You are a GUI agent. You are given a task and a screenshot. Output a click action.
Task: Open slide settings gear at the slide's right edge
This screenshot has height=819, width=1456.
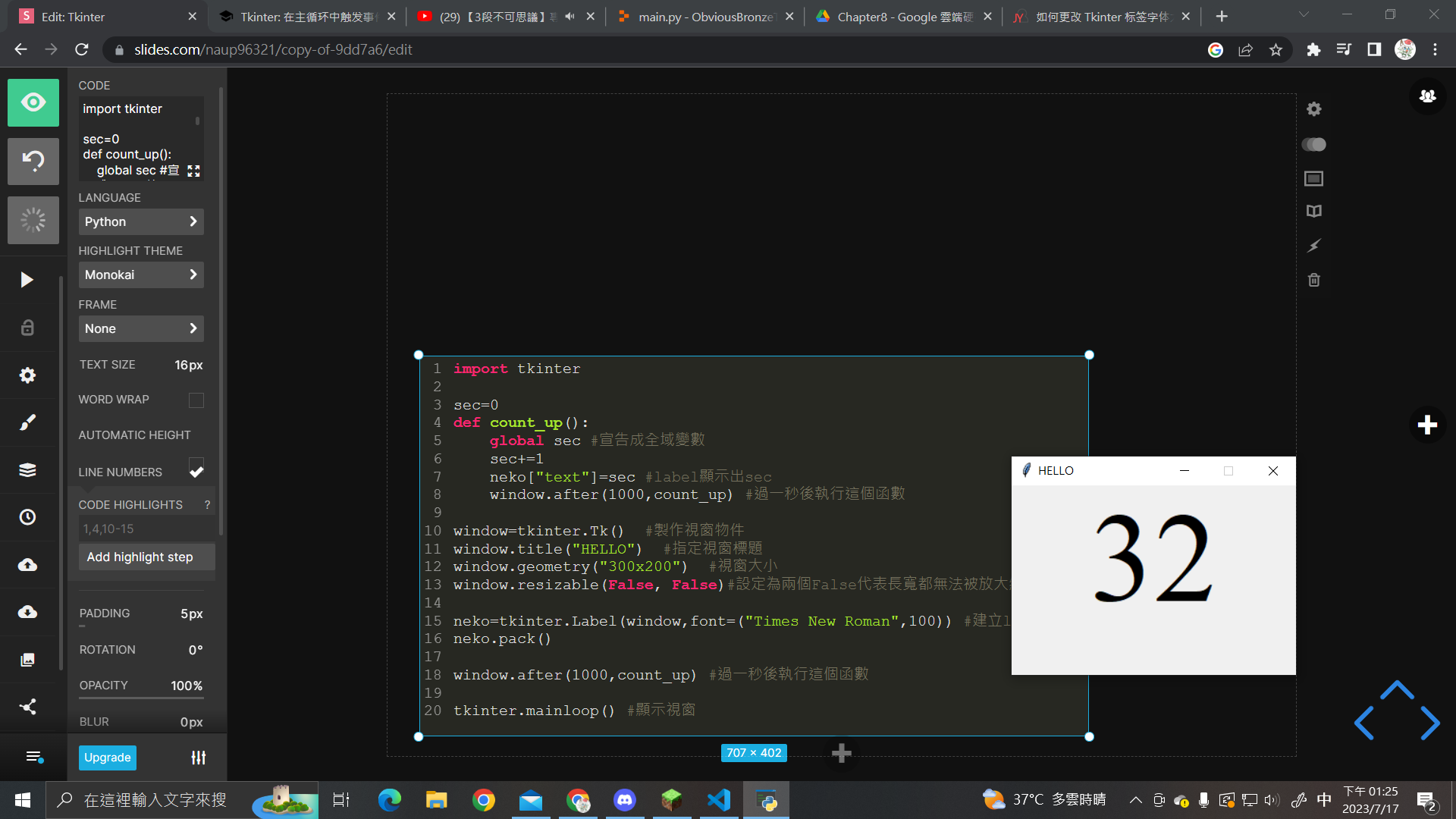click(x=1314, y=109)
